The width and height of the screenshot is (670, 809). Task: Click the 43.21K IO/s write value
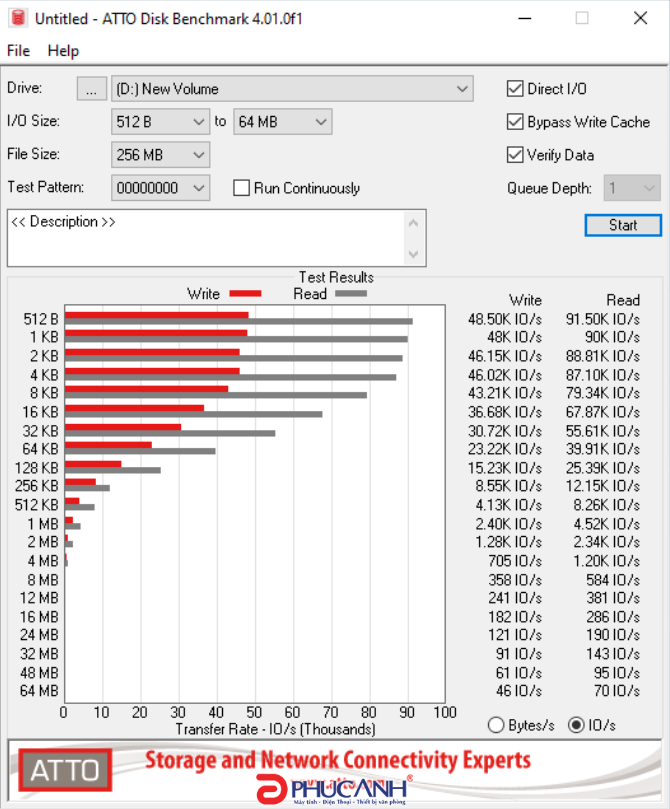click(x=504, y=393)
